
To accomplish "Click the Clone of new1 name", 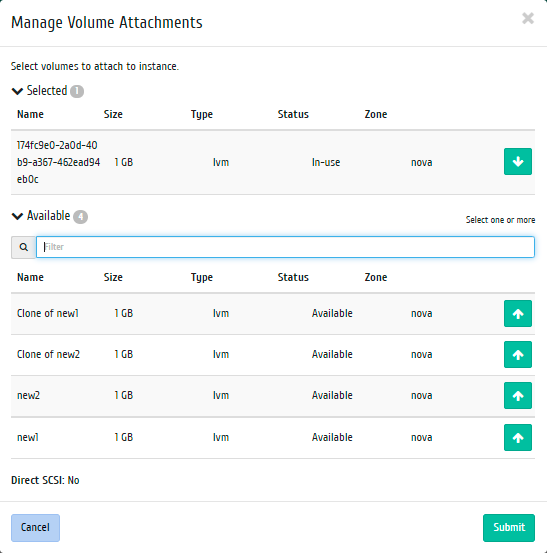I will coord(48,313).
